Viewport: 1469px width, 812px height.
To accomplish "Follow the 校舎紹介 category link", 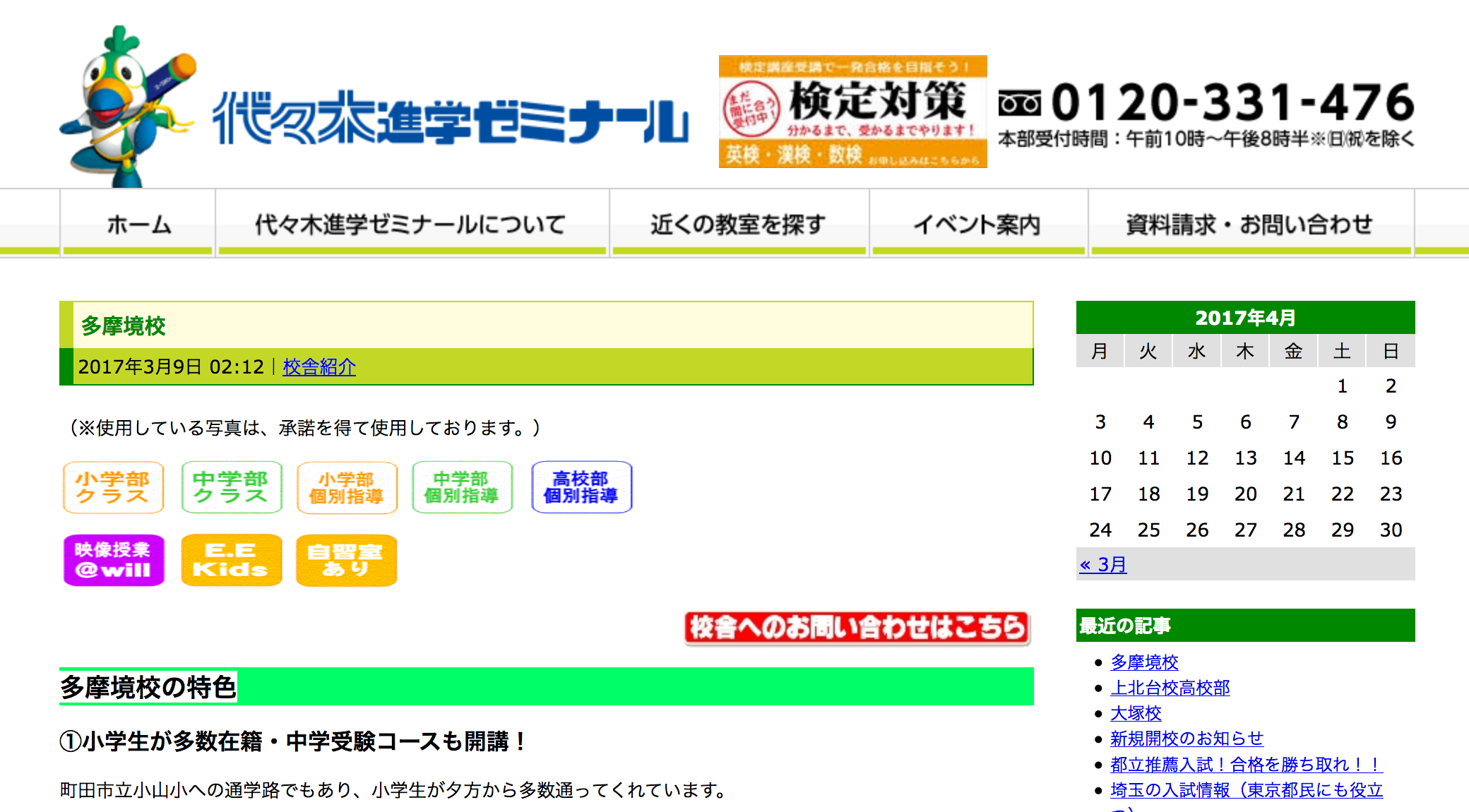I will pyautogui.click(x=319, y=366).
